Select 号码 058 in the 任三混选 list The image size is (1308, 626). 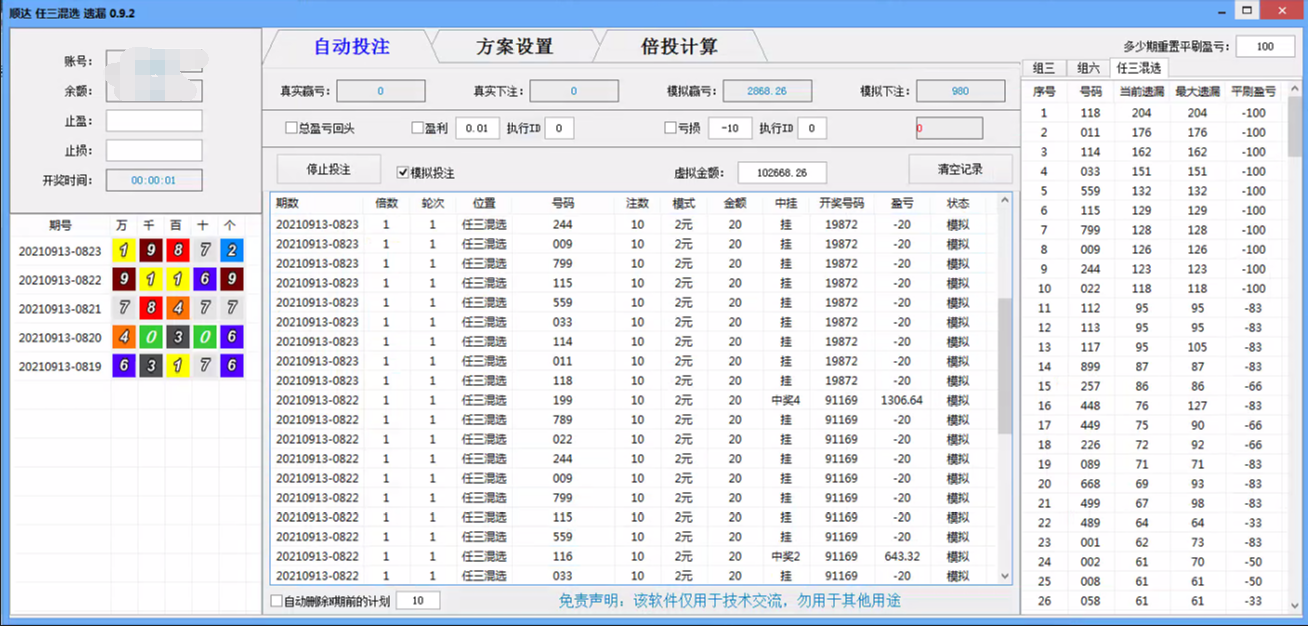(1090, 601)
